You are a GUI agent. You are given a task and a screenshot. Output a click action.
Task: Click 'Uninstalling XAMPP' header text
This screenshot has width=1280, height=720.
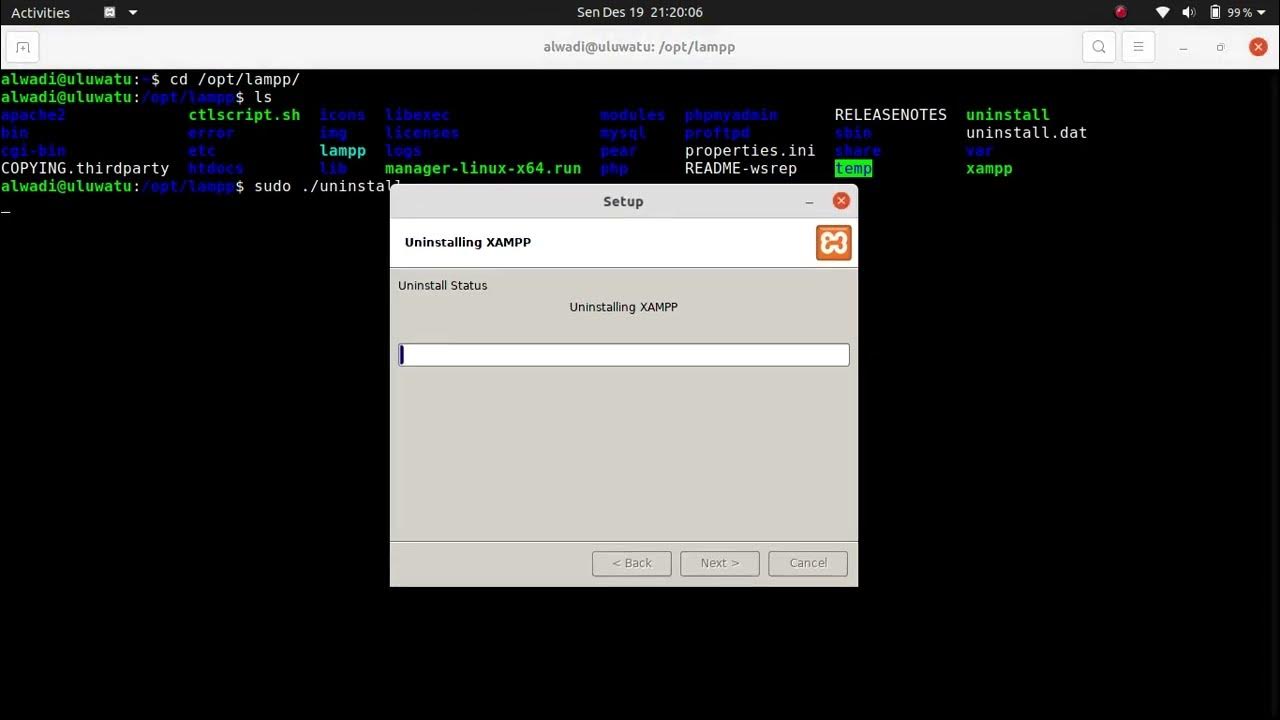tap(468, 242)
